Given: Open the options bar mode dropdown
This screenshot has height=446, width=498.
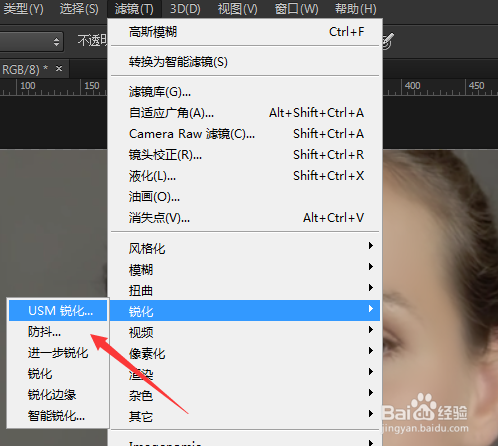Looking at the screenshot, I should pos(31,41).
